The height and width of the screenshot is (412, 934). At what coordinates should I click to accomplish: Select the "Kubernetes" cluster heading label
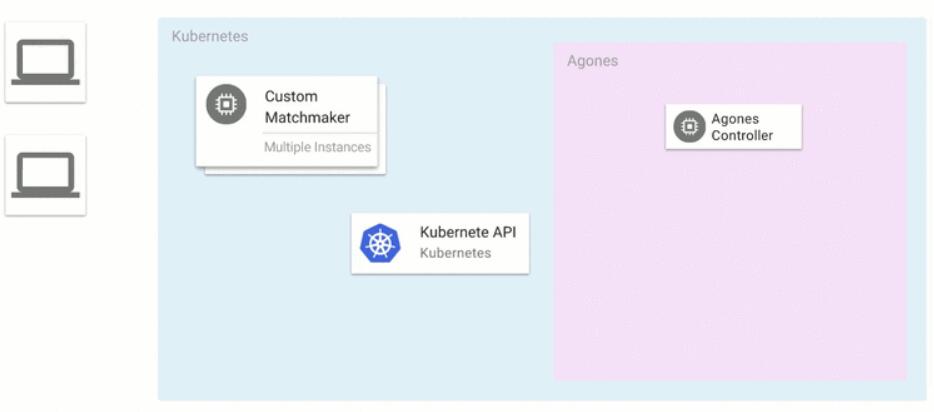coord(210,36)
